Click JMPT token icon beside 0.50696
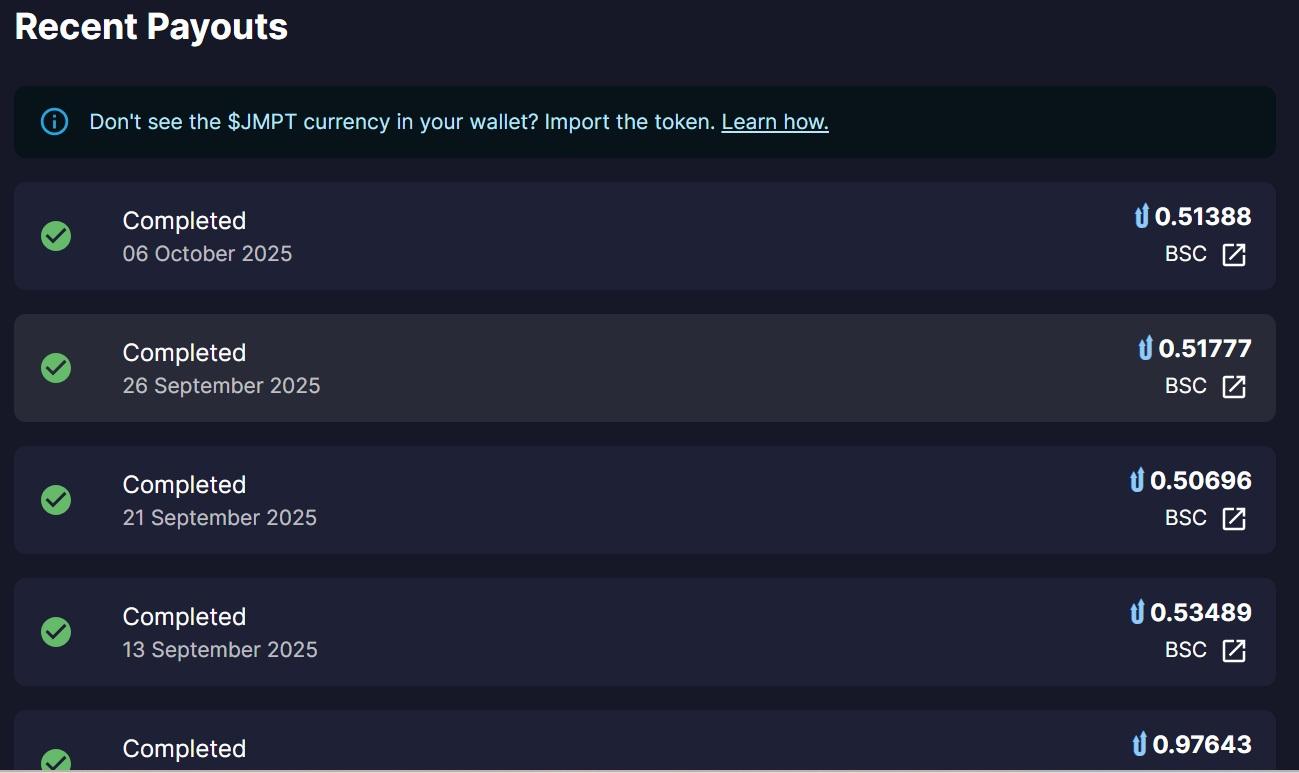Screen dimensions: 1299x773 [1137, 480]
